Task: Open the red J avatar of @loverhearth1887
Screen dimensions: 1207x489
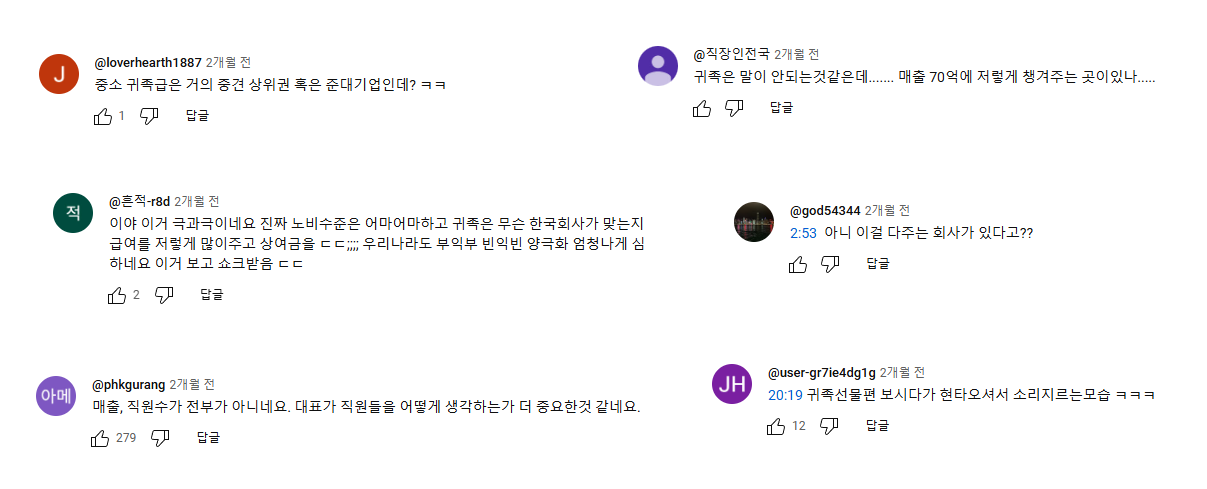Action: (58, 74)
